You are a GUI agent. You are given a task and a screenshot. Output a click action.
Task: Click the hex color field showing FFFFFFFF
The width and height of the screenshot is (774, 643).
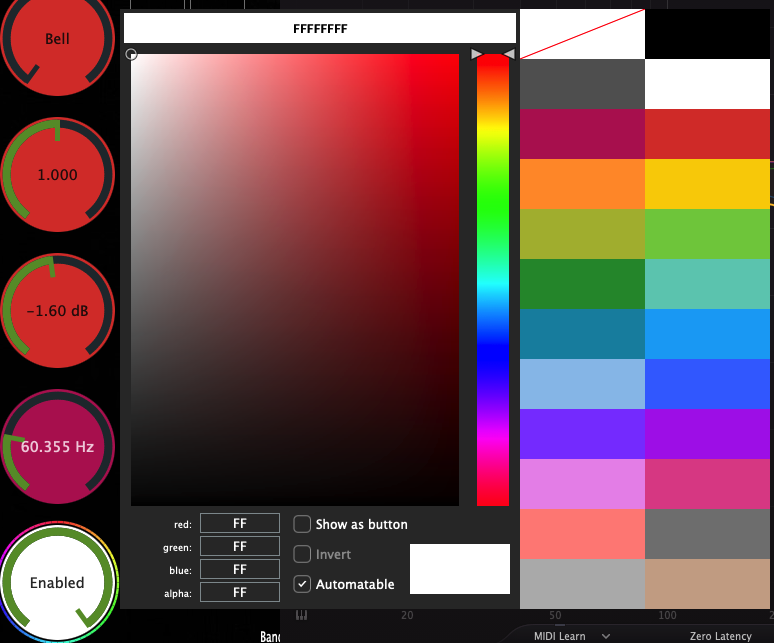click(320, 29)
